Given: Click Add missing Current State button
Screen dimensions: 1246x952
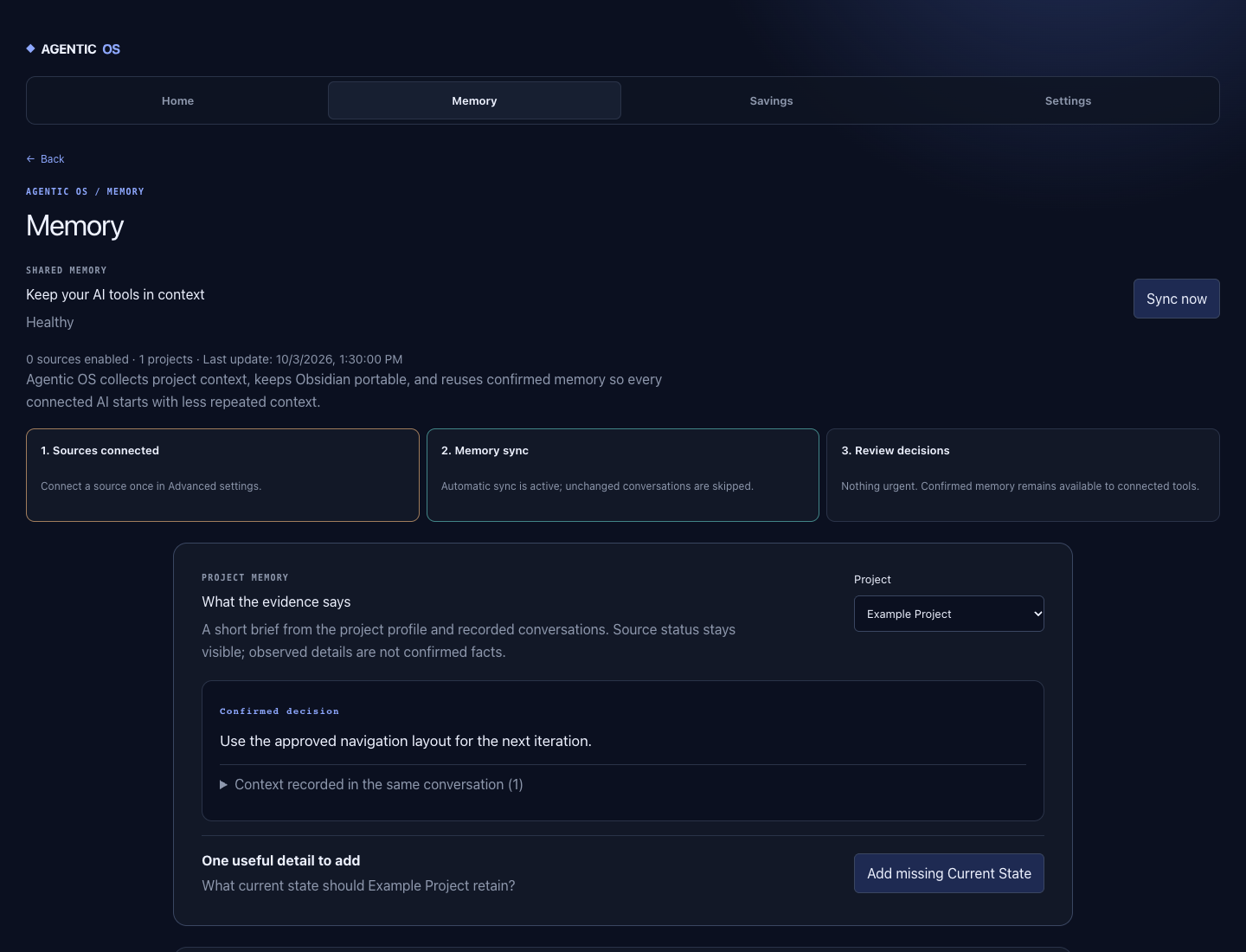Looking at the screenshot, I should [x=948, y=873].
